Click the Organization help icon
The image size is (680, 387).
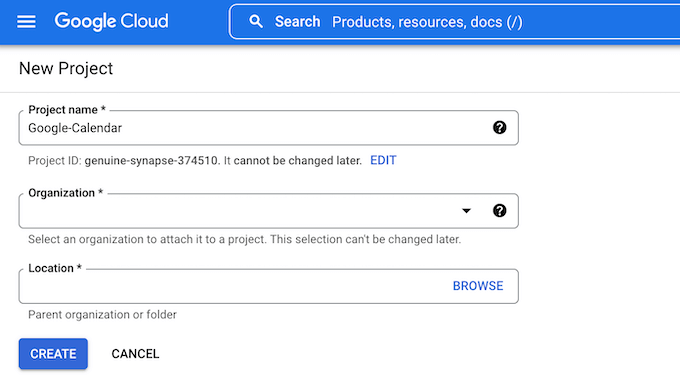point(500,211)
